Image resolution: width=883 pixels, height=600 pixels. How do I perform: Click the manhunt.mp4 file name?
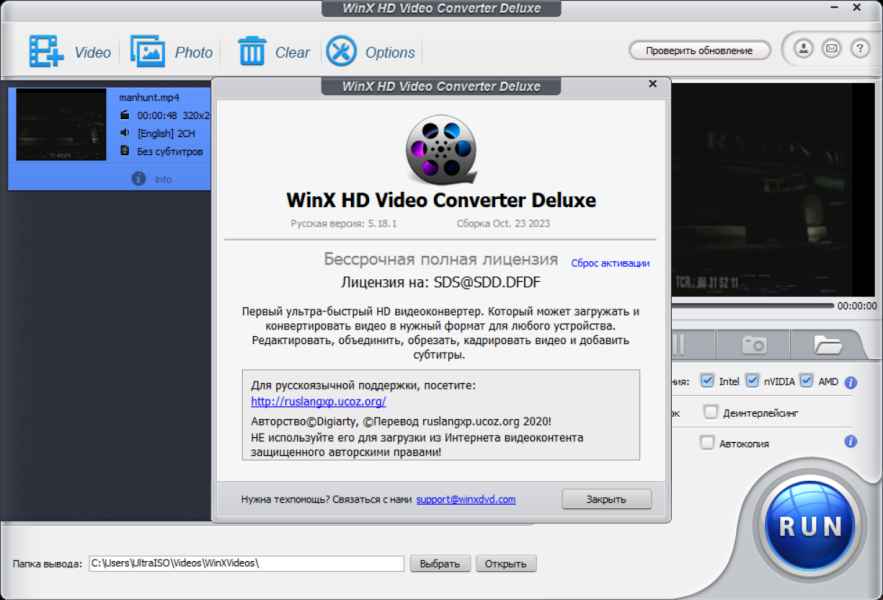pyautogui.click(x=149, y=97)
